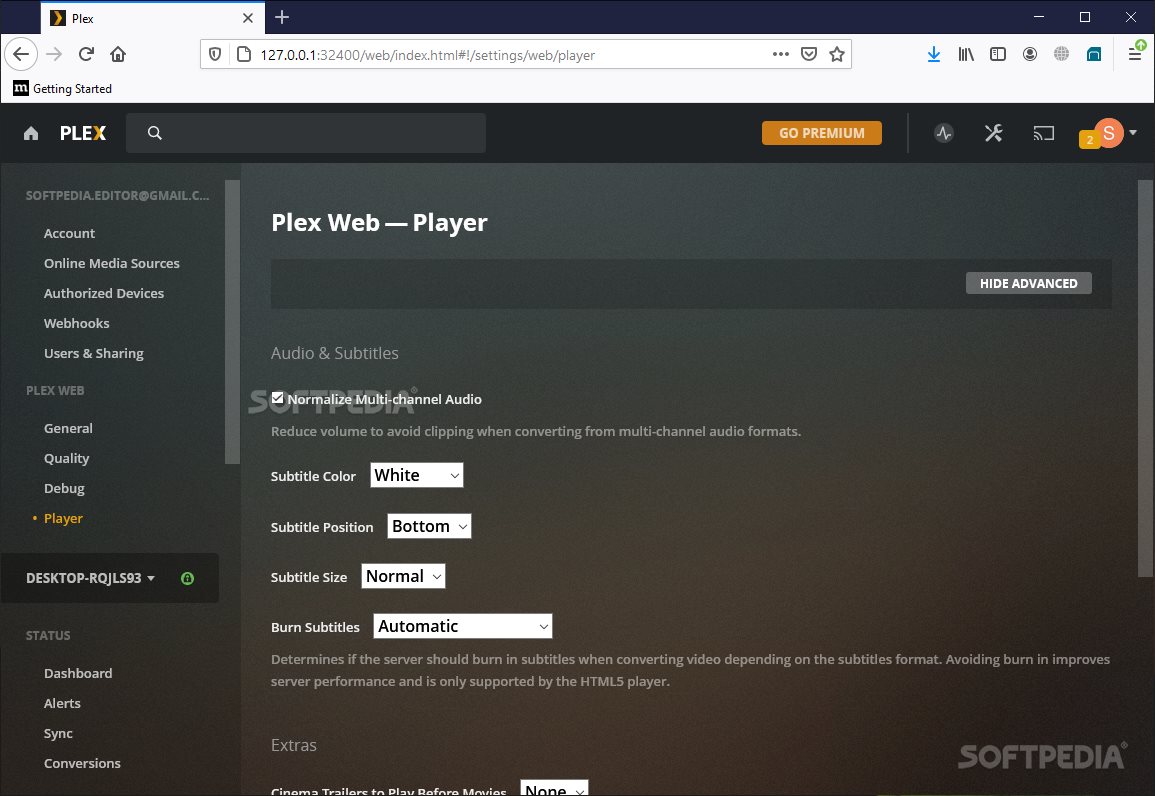Open the Dashboard status page

(78, 674)
